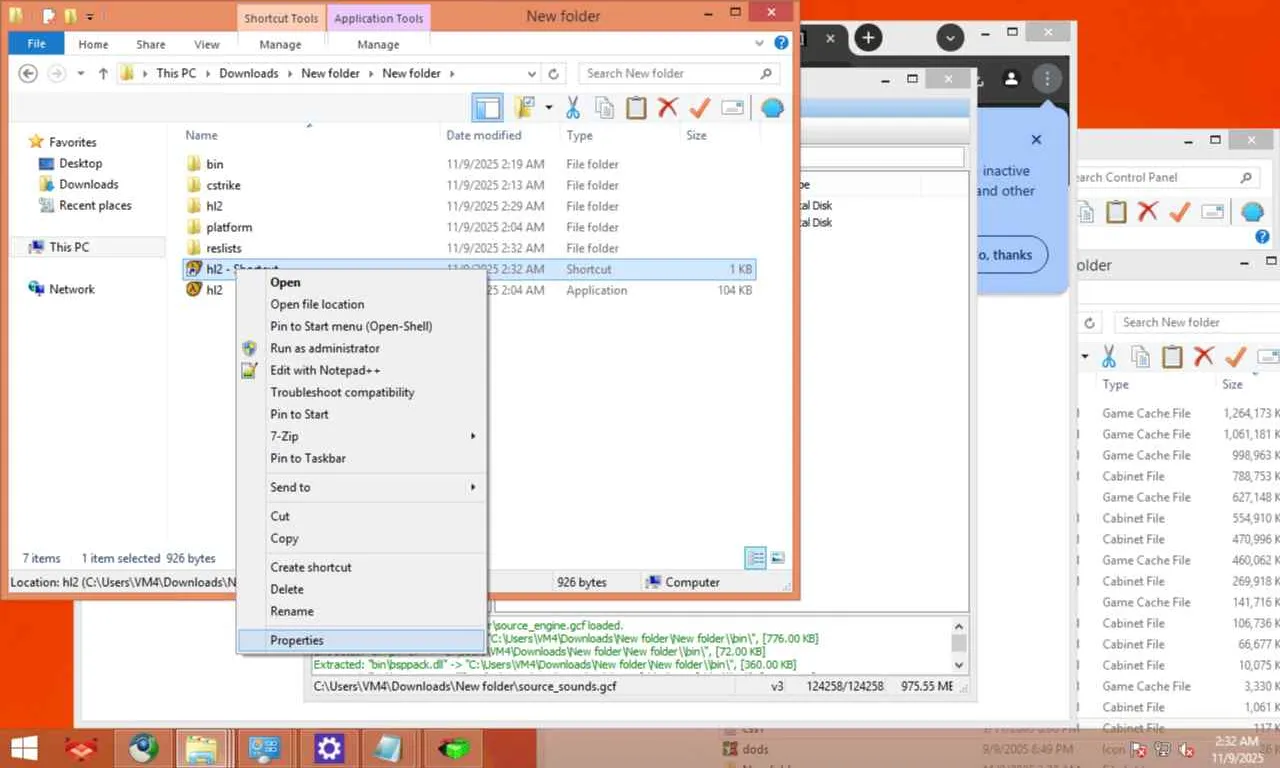The width and height of the screenshot is (1280, 768).
Task: Toggle the preview pane button in front Explorer toolbar
Action: click(x=487, y=107)
